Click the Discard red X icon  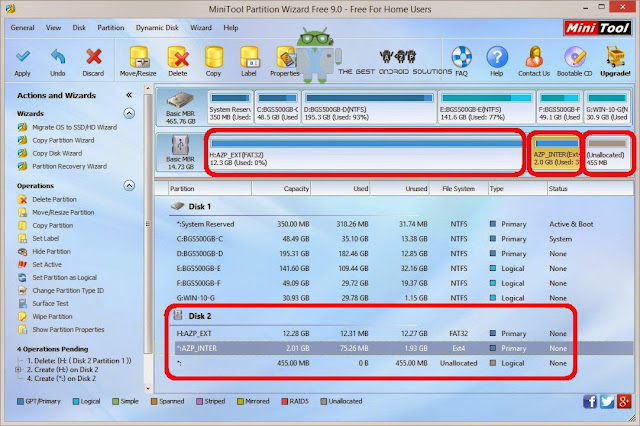click(93, 56)
